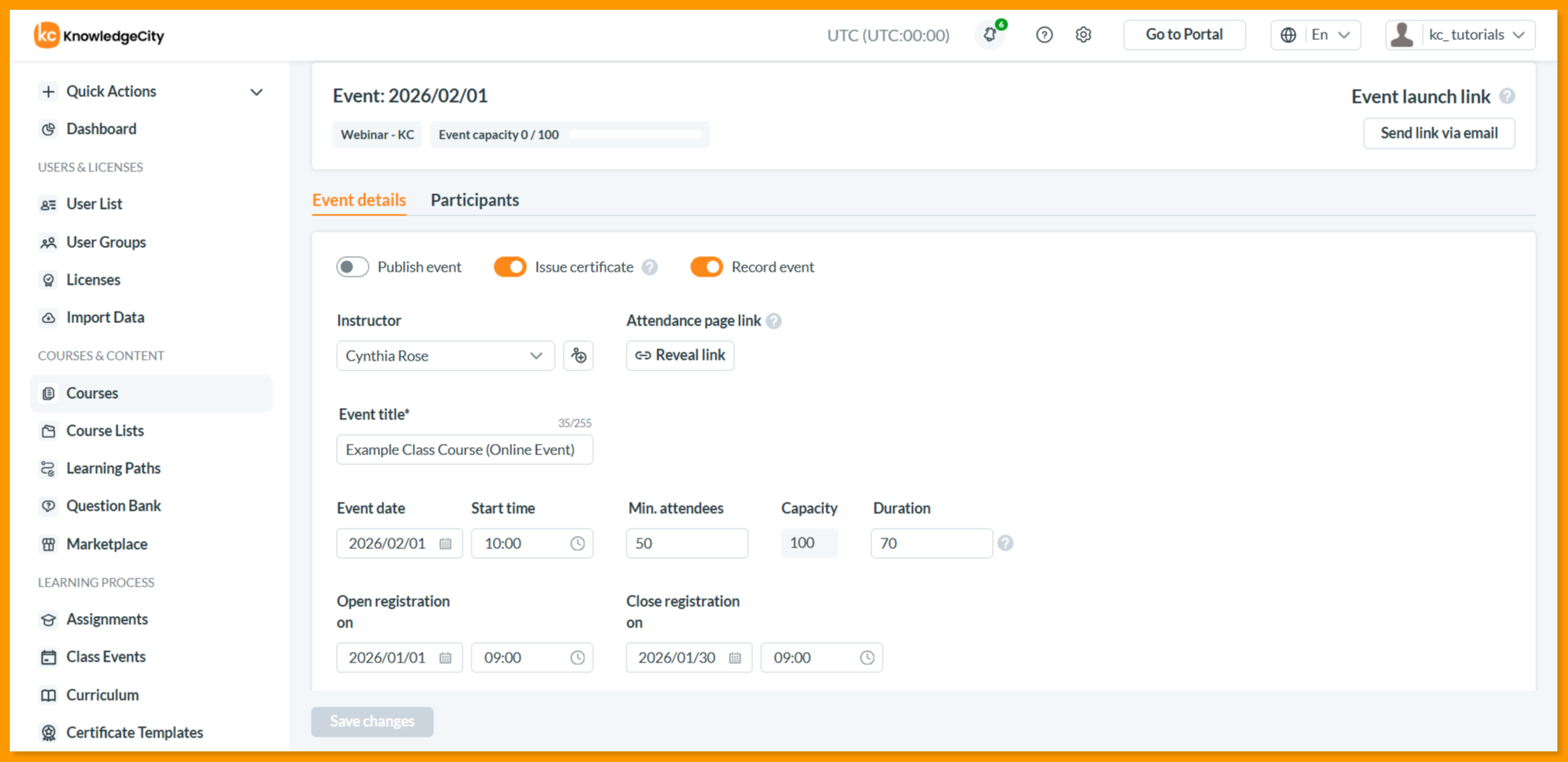Click the Duration help icon
Viewport: 1568px width, 762px height.
pyautogui.click(x=1005, y=543)
